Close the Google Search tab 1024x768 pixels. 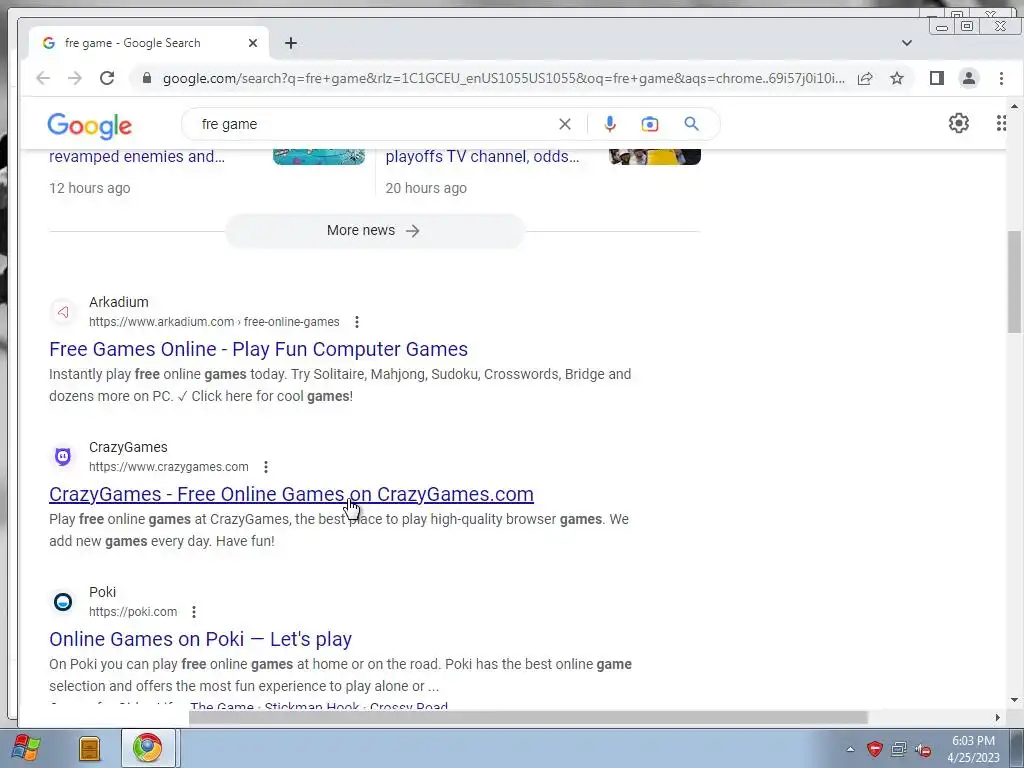[253, 43]
